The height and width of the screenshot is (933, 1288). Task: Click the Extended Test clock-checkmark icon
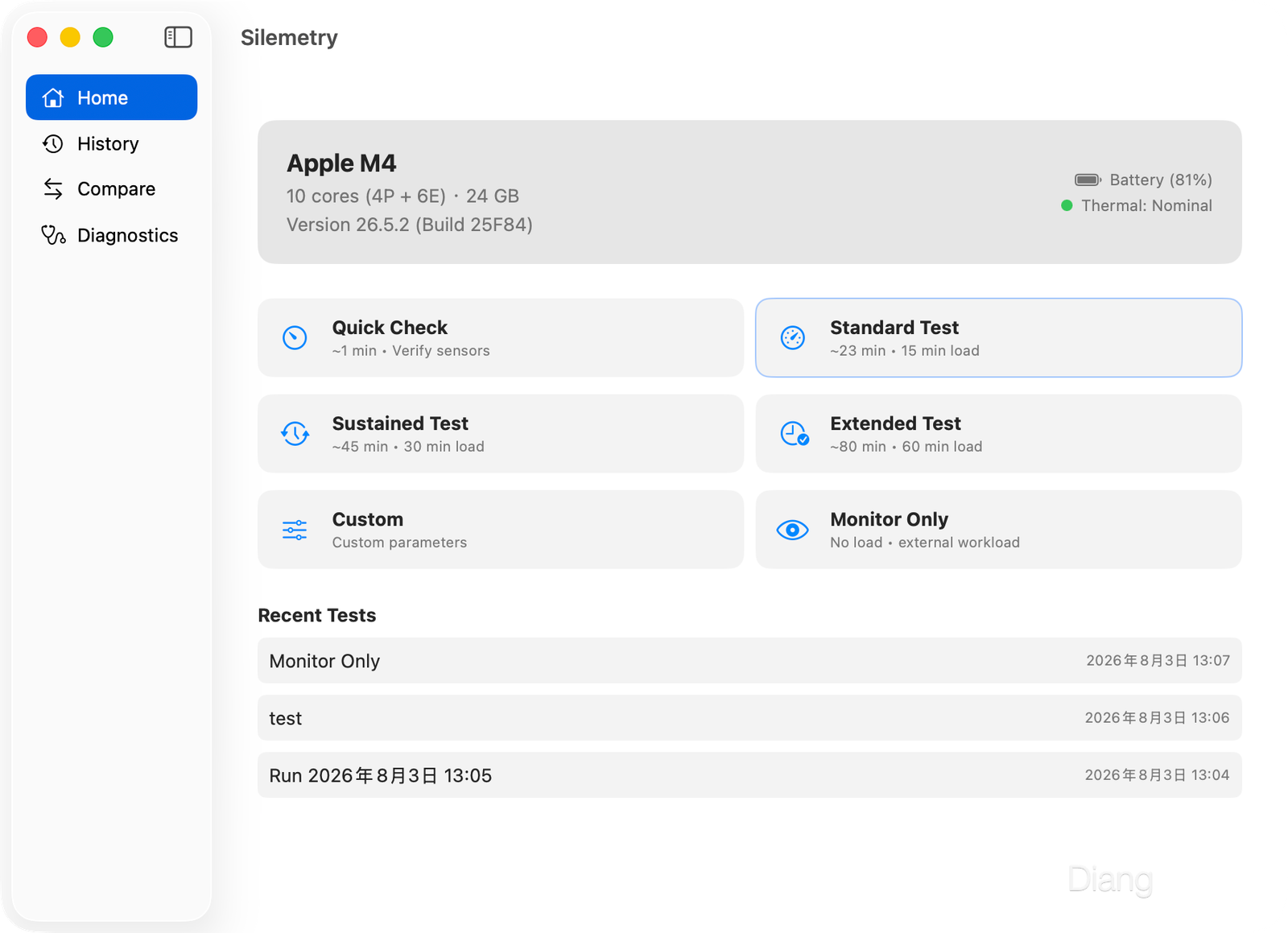pos(795,433)
